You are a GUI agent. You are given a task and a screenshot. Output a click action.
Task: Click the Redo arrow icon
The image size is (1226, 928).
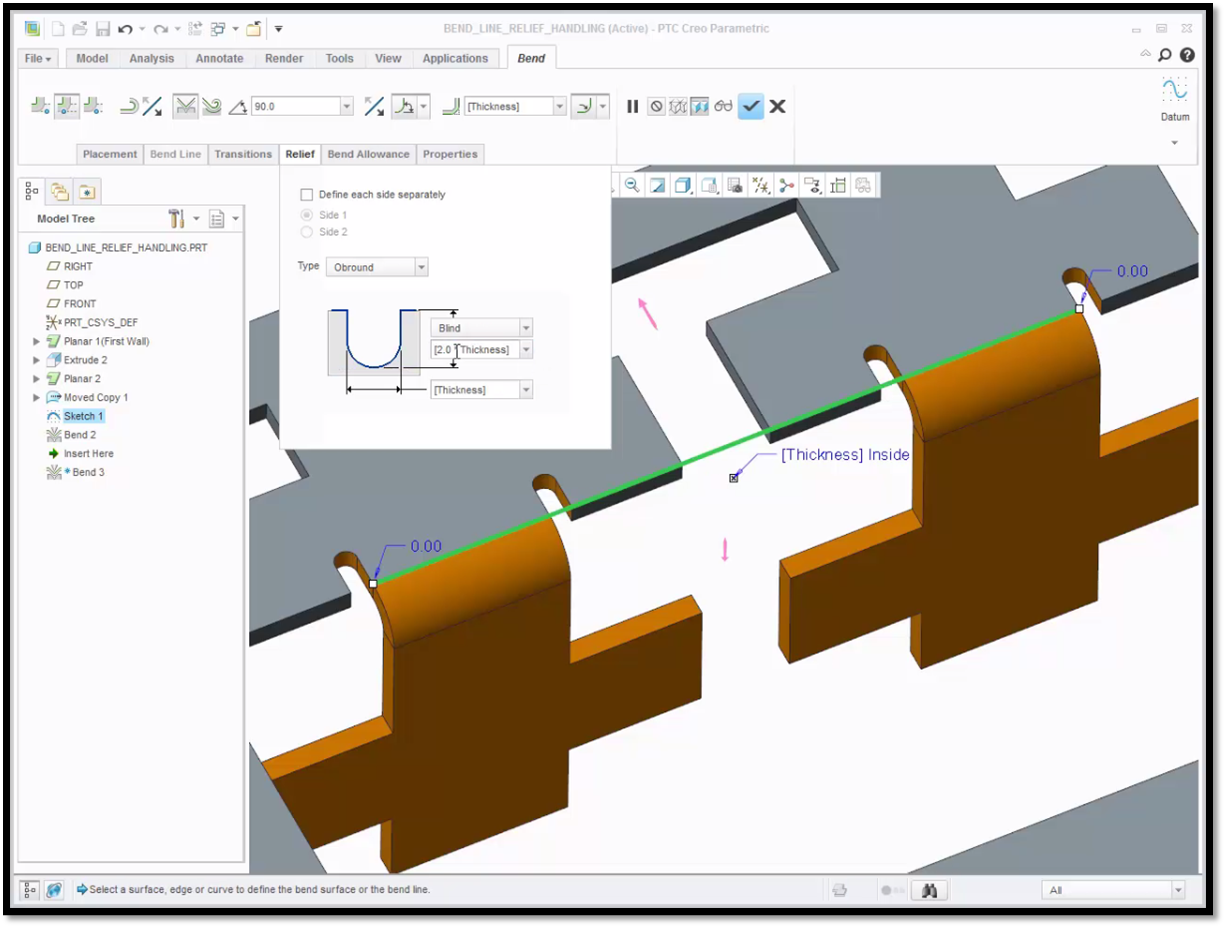click(x=160, y=28)
